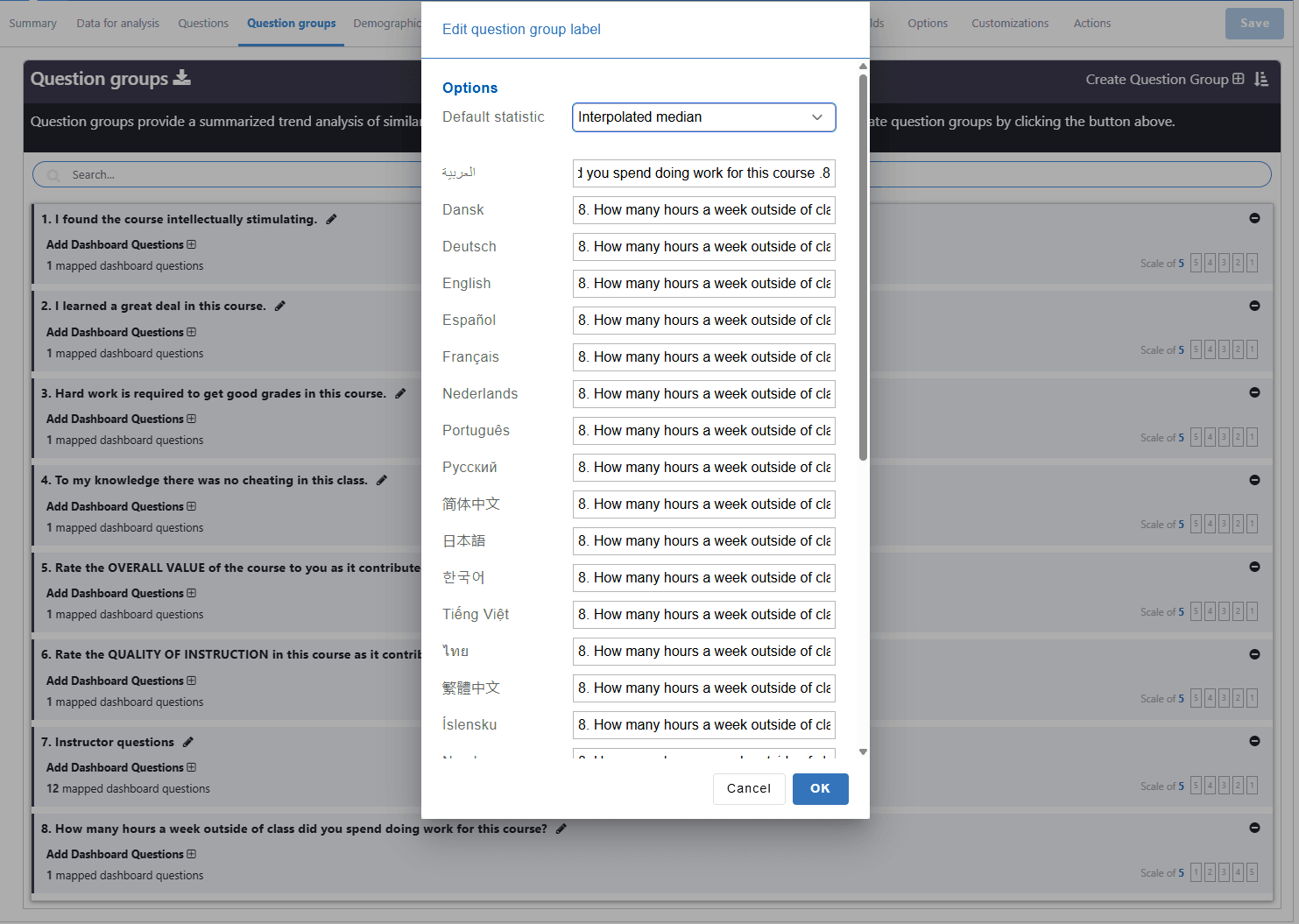Open Default statistic dropdown

click(703, 117)
